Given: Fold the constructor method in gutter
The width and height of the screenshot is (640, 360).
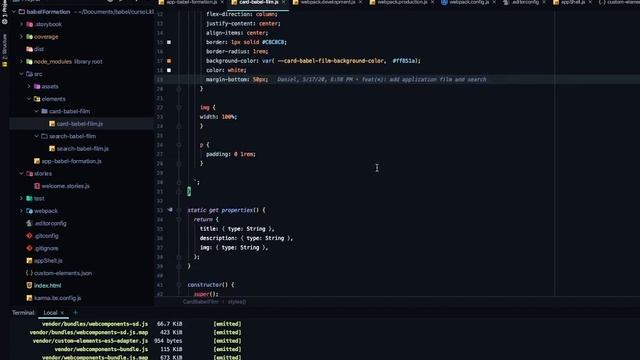Looking at the screenshot, I should 179,285.
